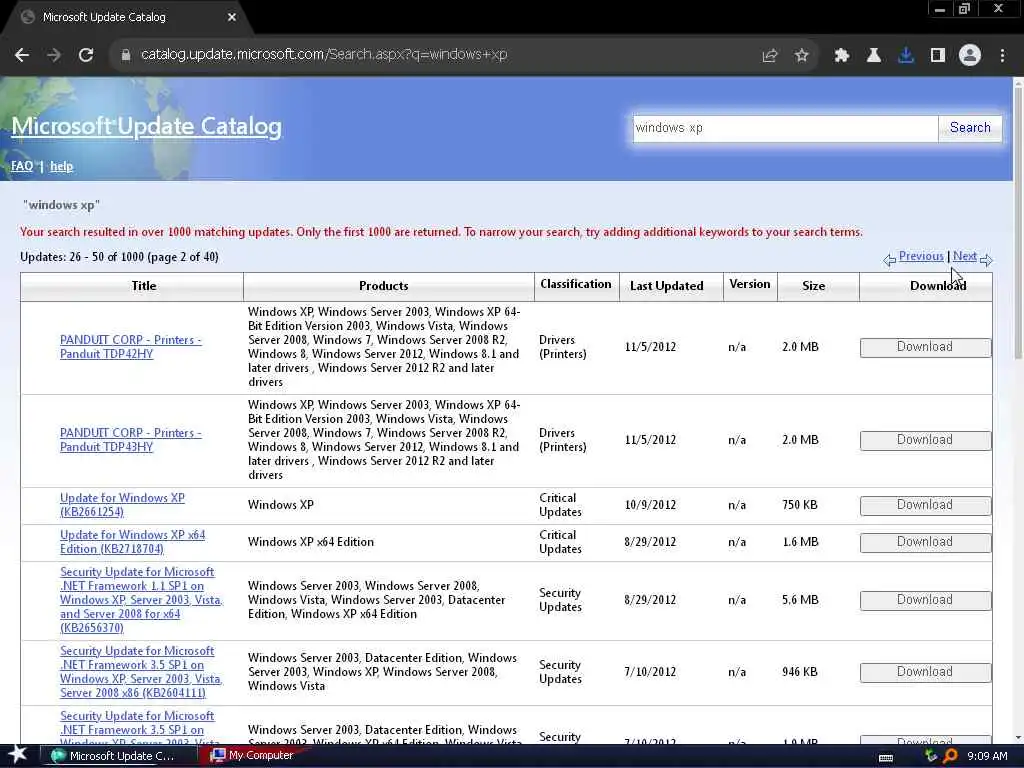Reload the page with the refresh icon
Screen dimensions: 1024x768
pyautogui.click(x=86, y=55)
